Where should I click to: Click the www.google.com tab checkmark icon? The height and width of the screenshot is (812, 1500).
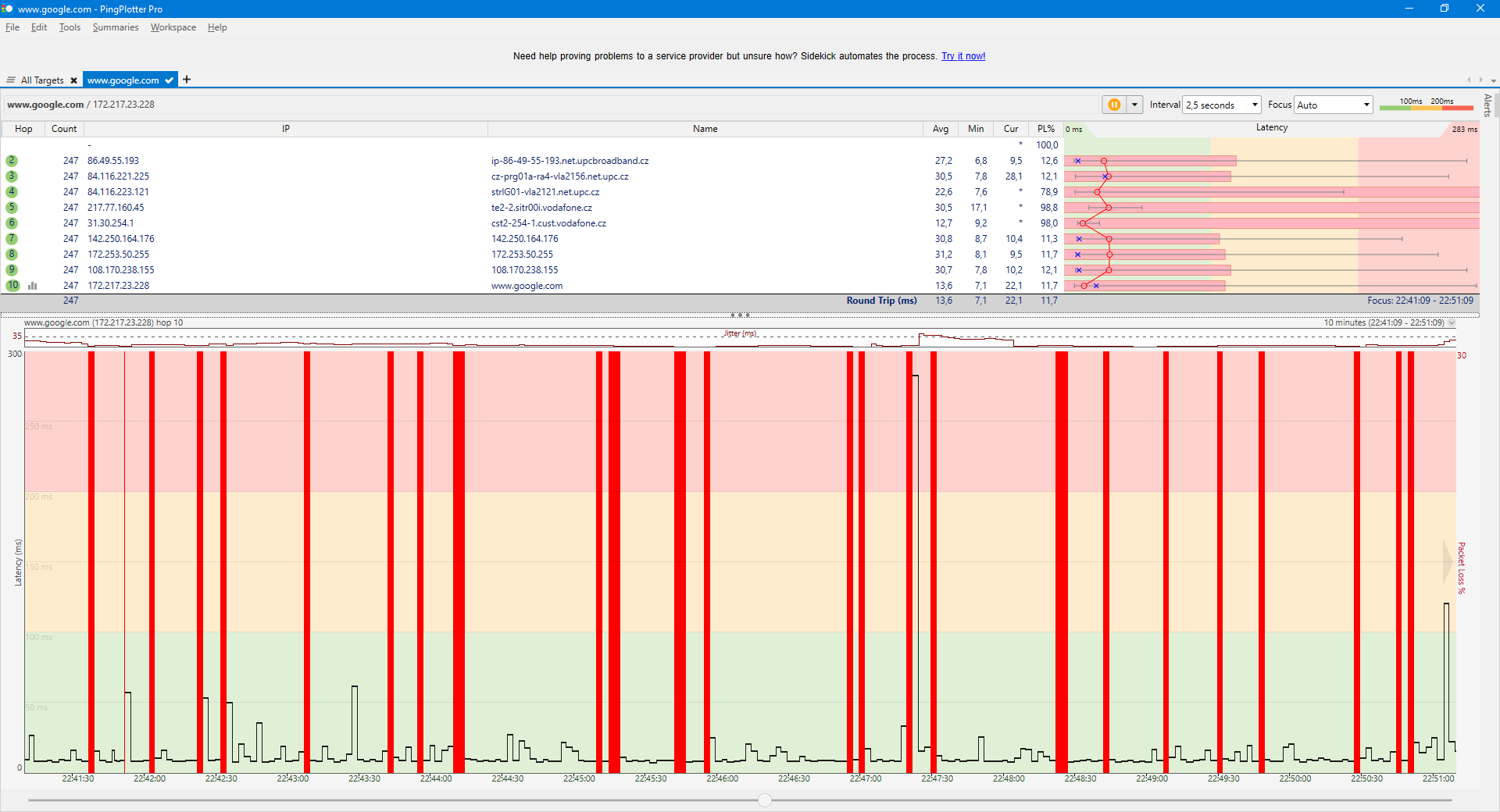click(x=169, y=80)
